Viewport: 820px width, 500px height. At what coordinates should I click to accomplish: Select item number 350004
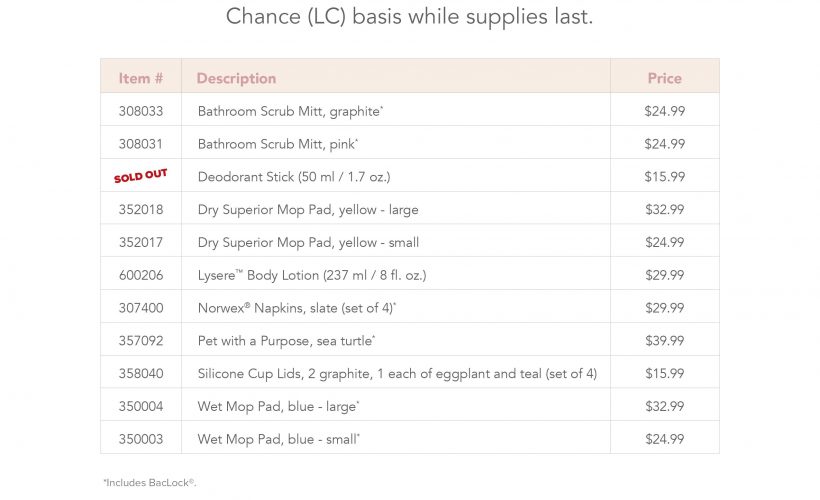point(141,407)
